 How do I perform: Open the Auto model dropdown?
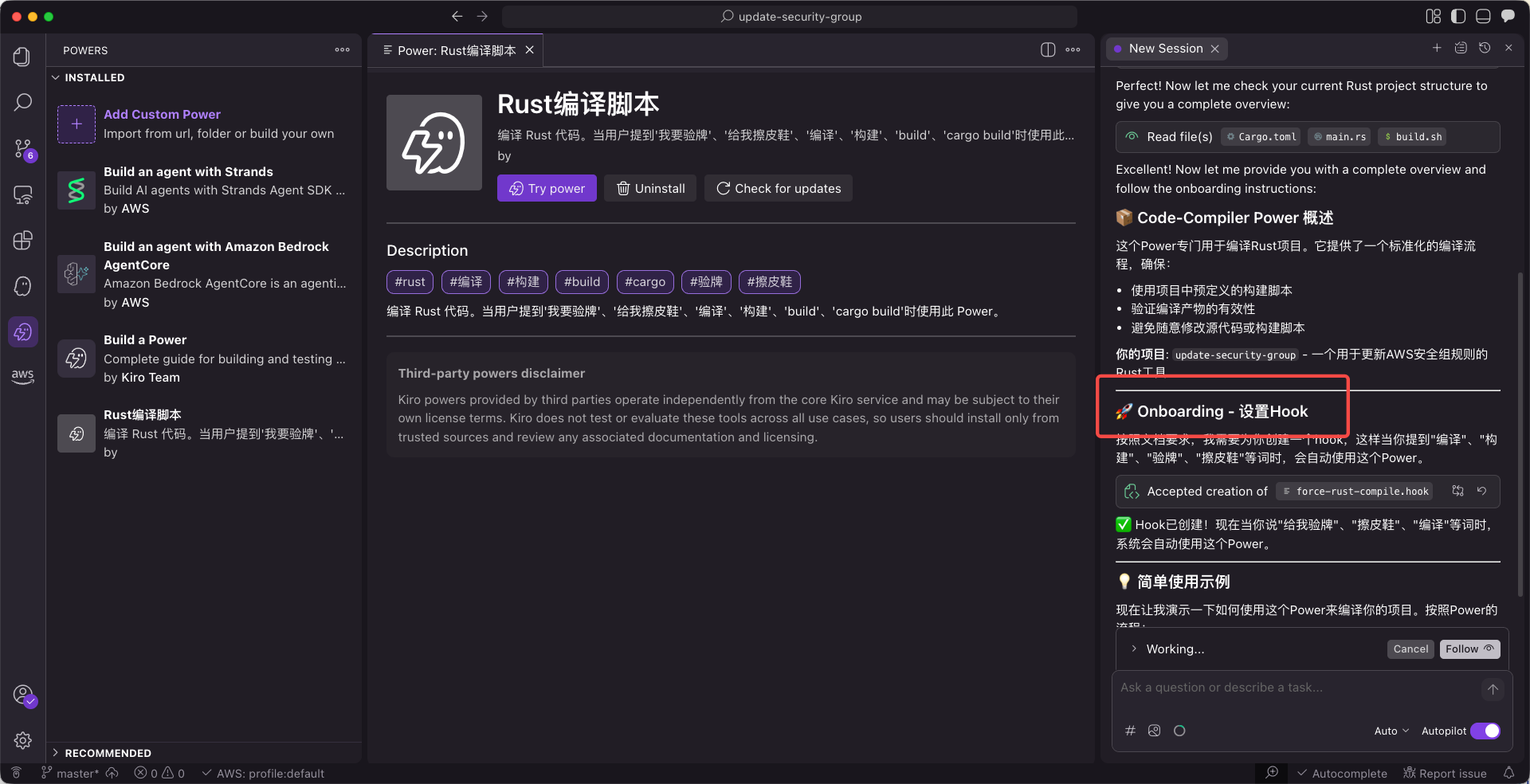point(1391,731)
